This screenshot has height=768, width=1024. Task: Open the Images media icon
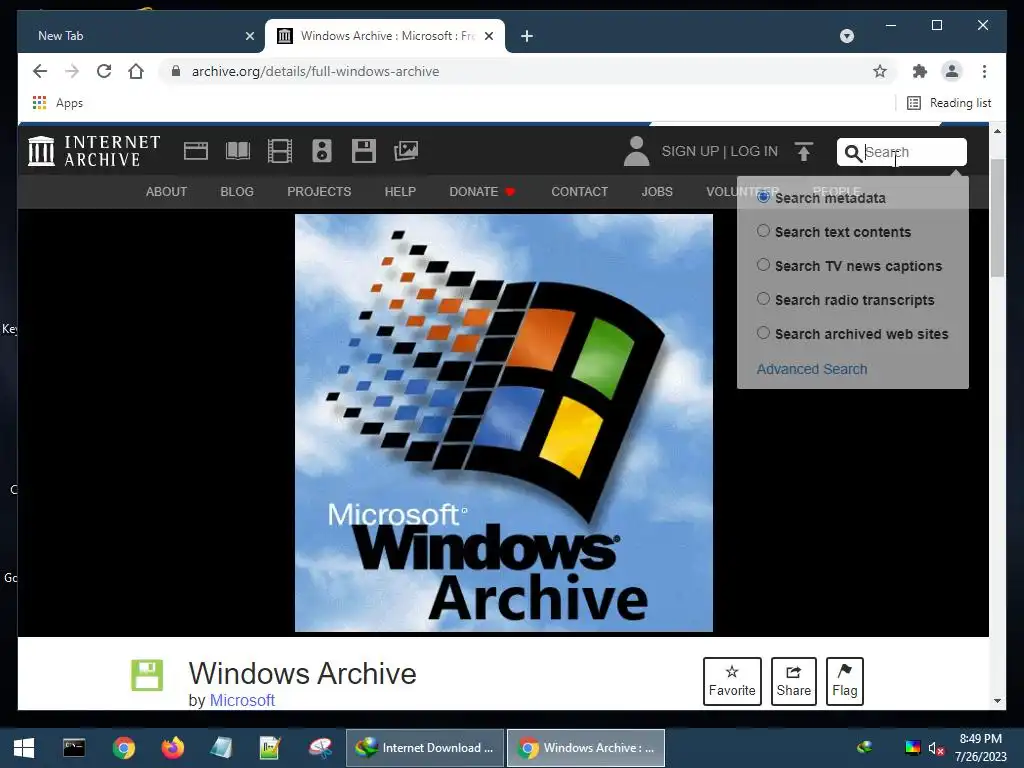point(406,151)
